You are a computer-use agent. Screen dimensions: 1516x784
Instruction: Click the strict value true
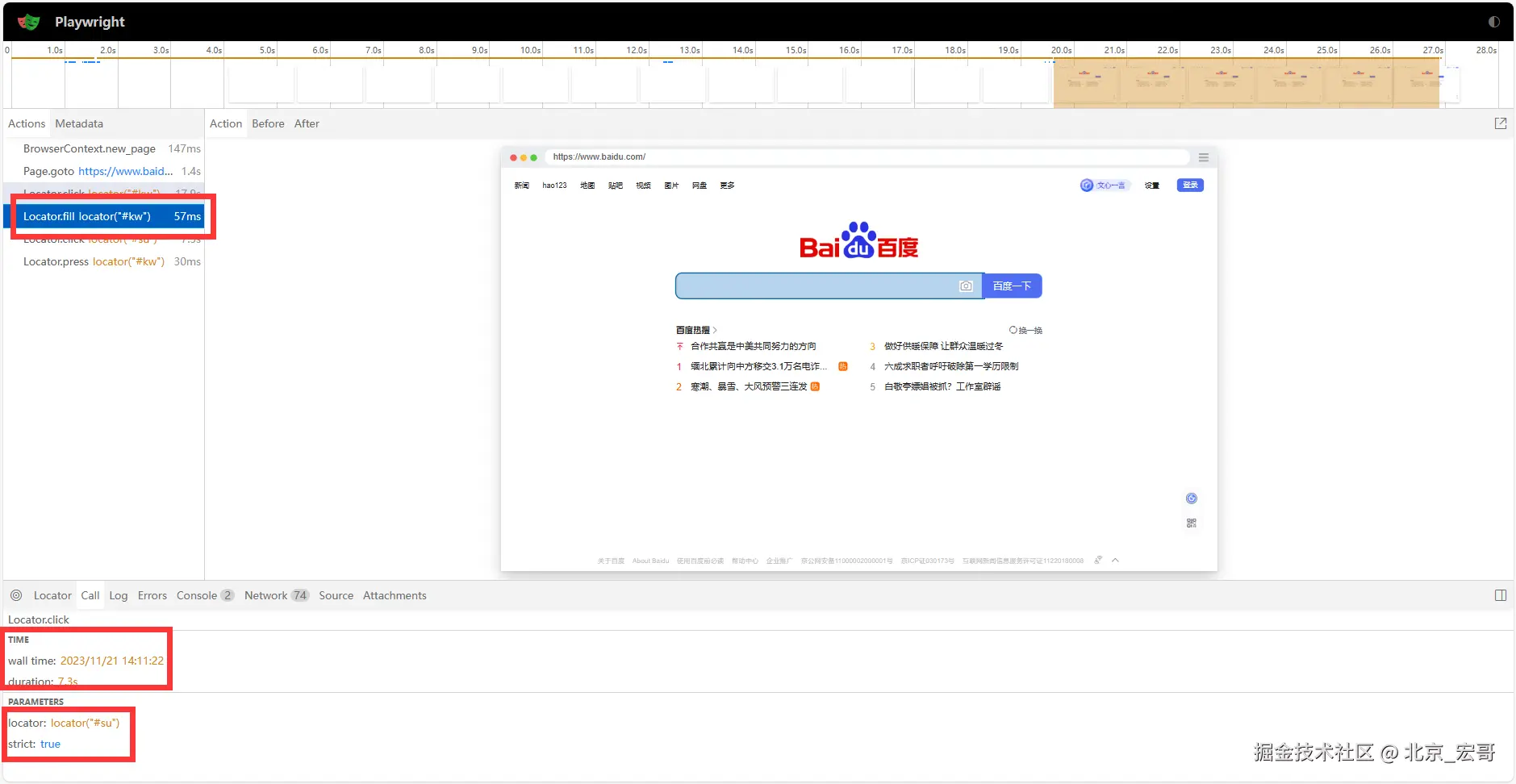[x=50, y=744]
